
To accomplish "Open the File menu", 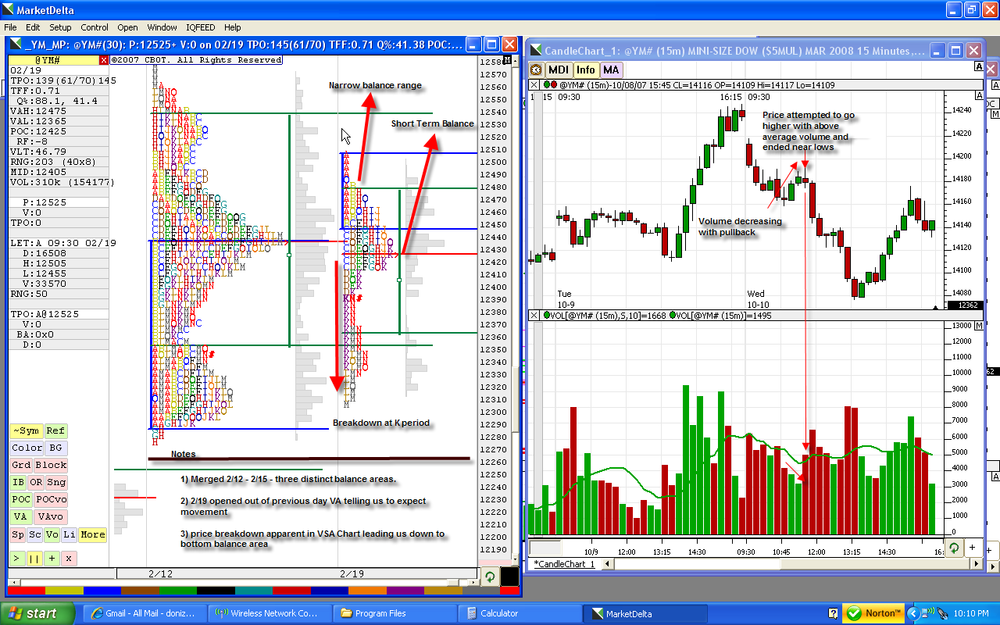I will [10, 27].
